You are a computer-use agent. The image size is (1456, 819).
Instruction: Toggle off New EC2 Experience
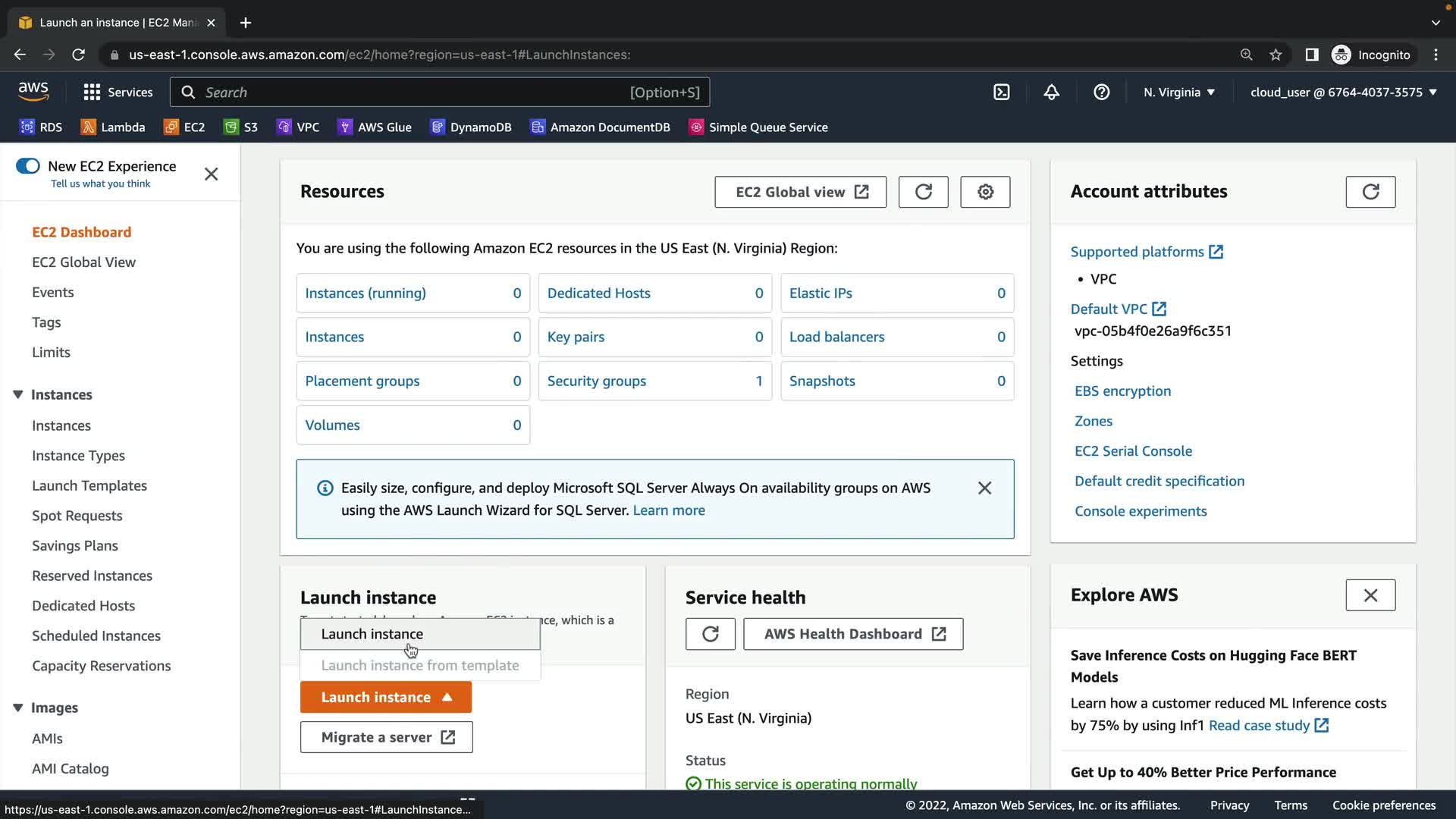(x=28, y=166)
